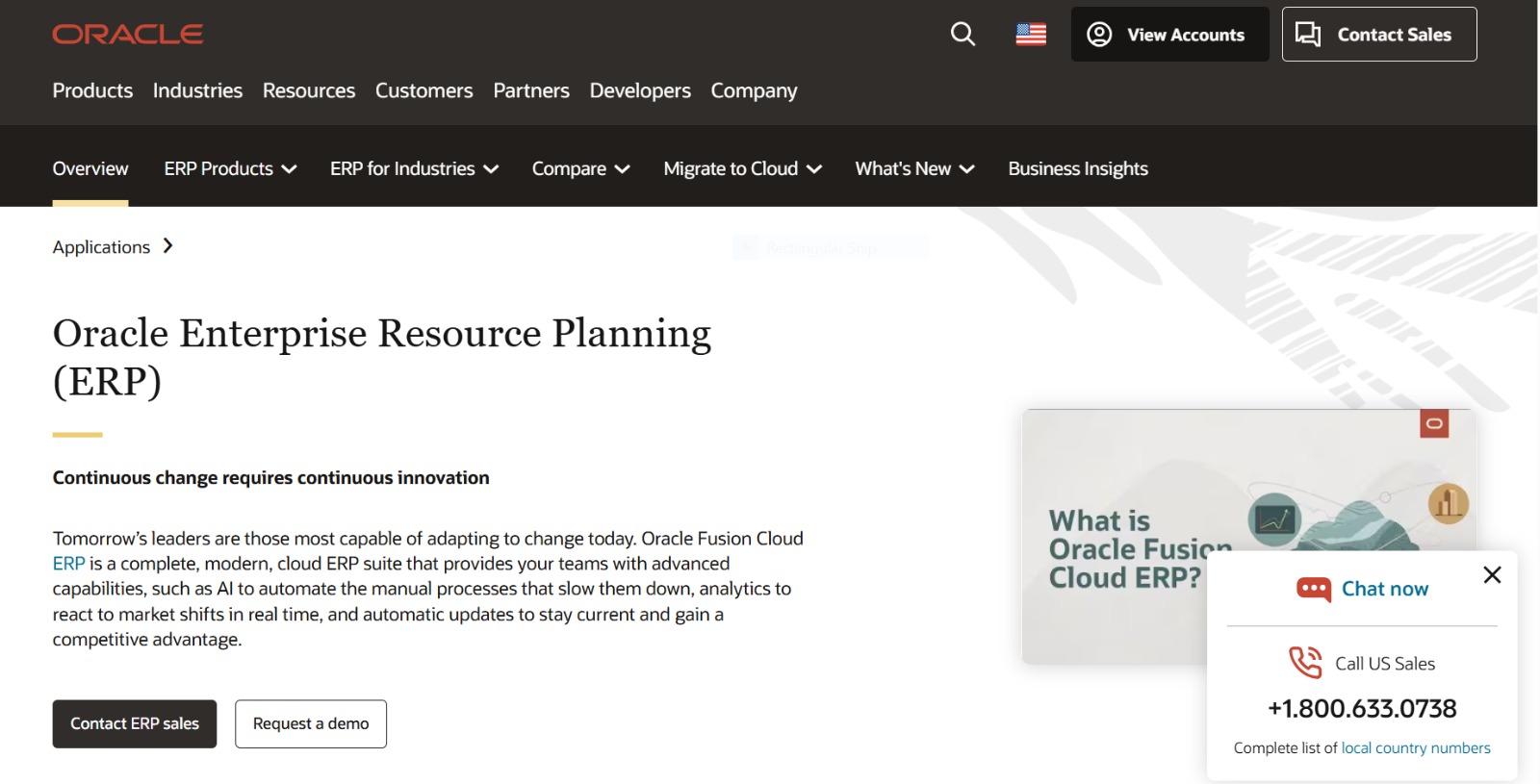Image resolution: width=1540 pixels, height=784 pixels.
Task: Click the Oracle Enterprise Resource Planning heading
Action: click(382, 357)
